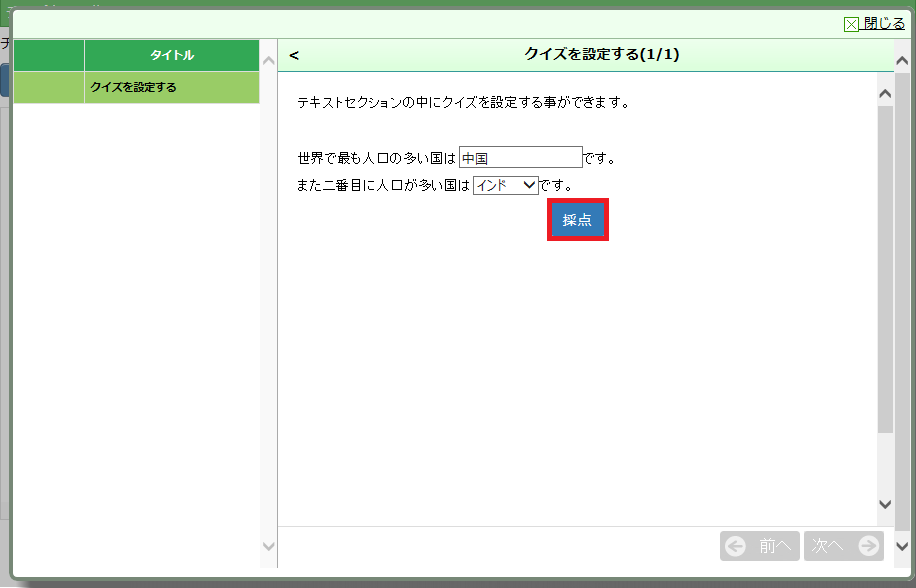Click the green X close icon
916x588 pixels.
pyautogui.click(x=851, y=25)
